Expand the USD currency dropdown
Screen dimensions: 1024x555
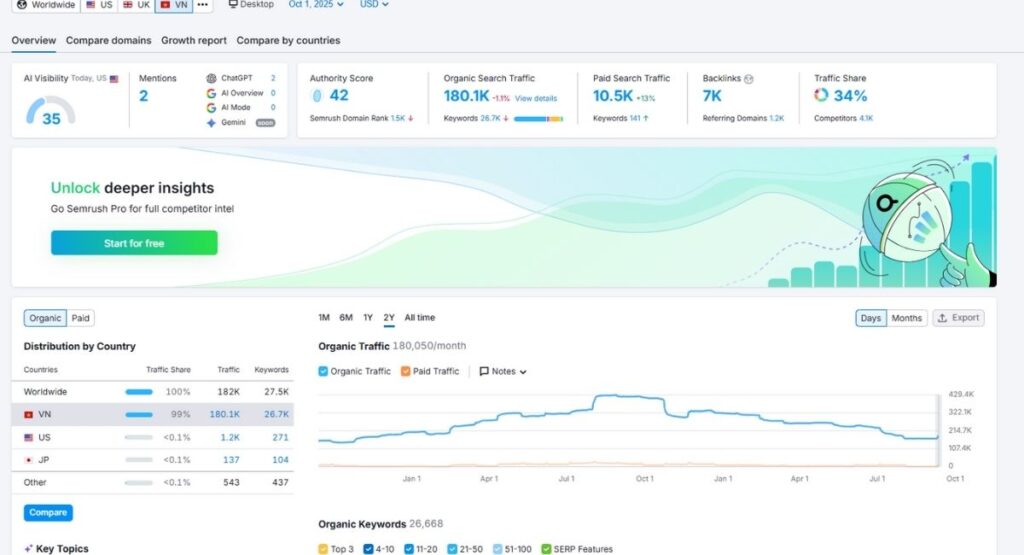(374, 5)
